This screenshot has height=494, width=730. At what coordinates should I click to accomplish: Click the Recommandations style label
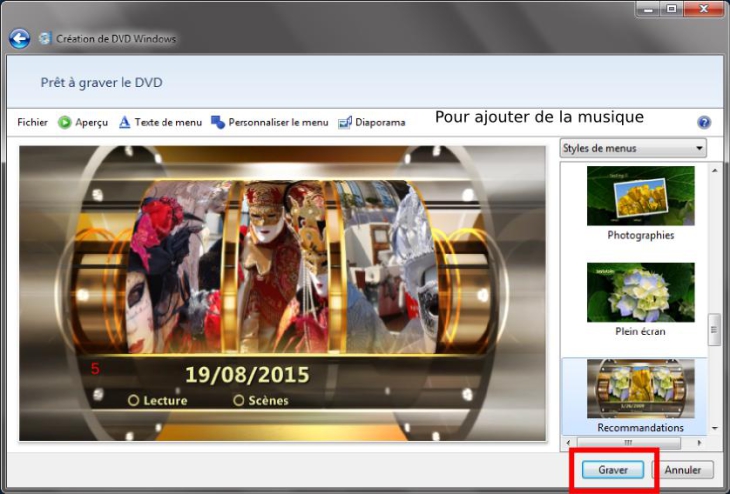[x=641, y=427]
